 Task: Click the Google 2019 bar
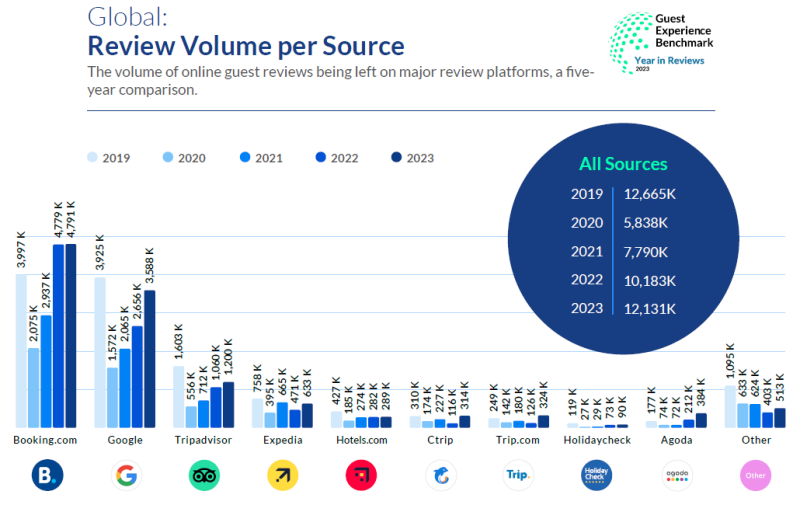(x=100, y=352)
